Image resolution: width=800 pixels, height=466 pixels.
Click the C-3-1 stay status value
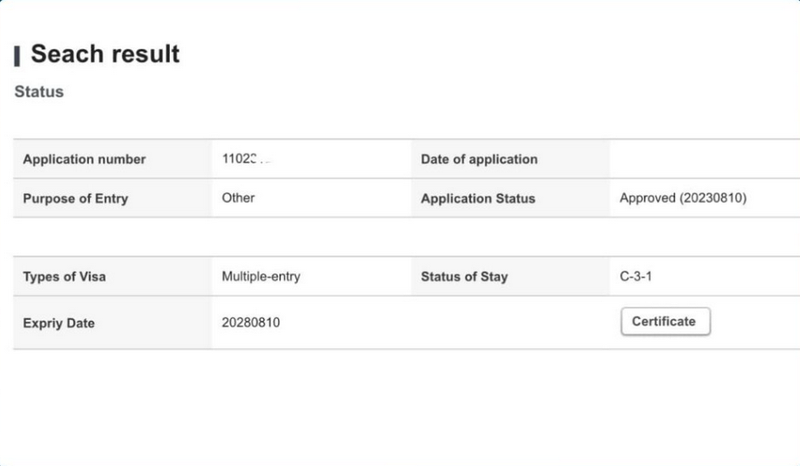coord(639,277)
